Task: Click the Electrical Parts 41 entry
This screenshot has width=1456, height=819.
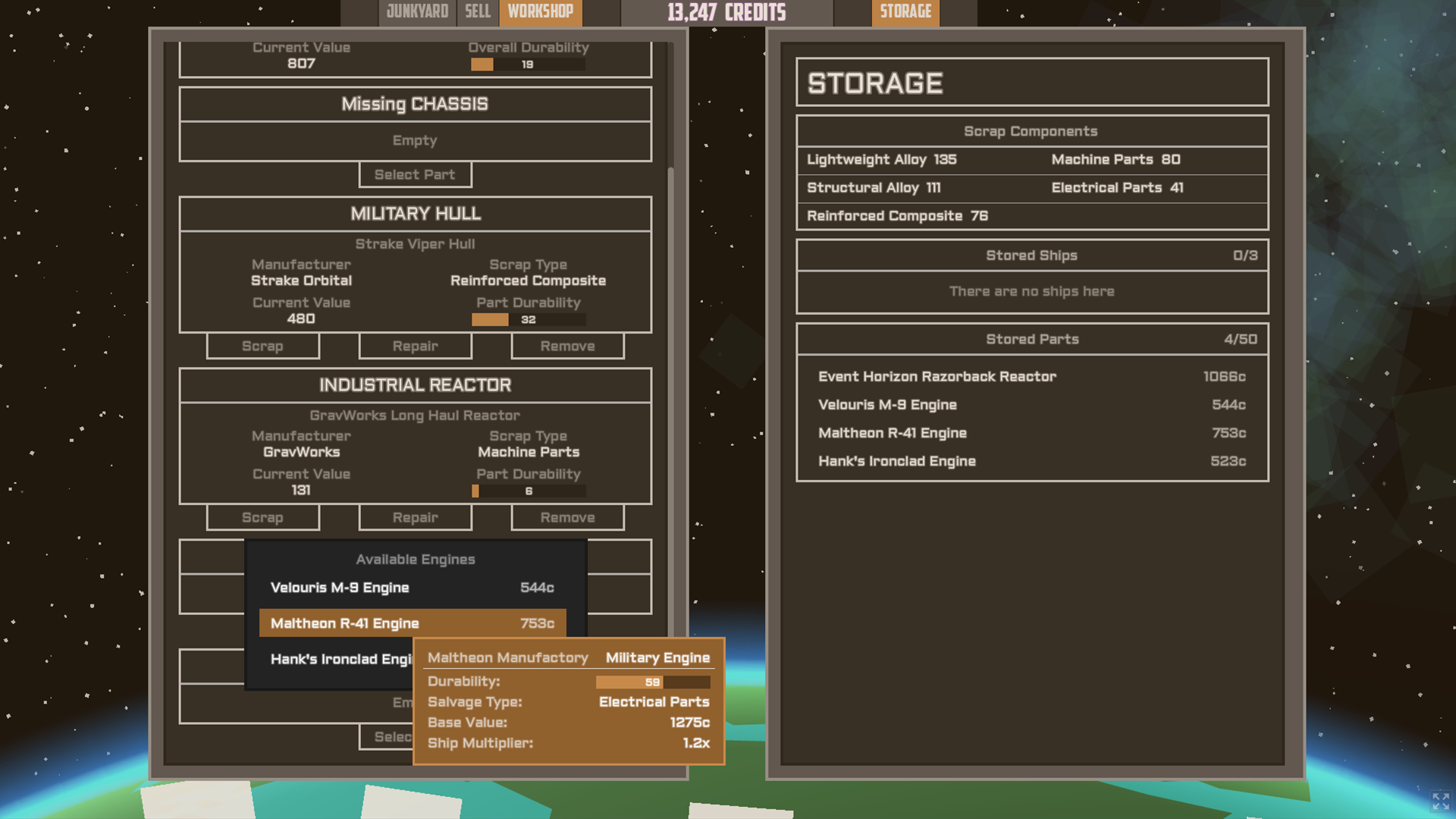Action: (1117, 188)
